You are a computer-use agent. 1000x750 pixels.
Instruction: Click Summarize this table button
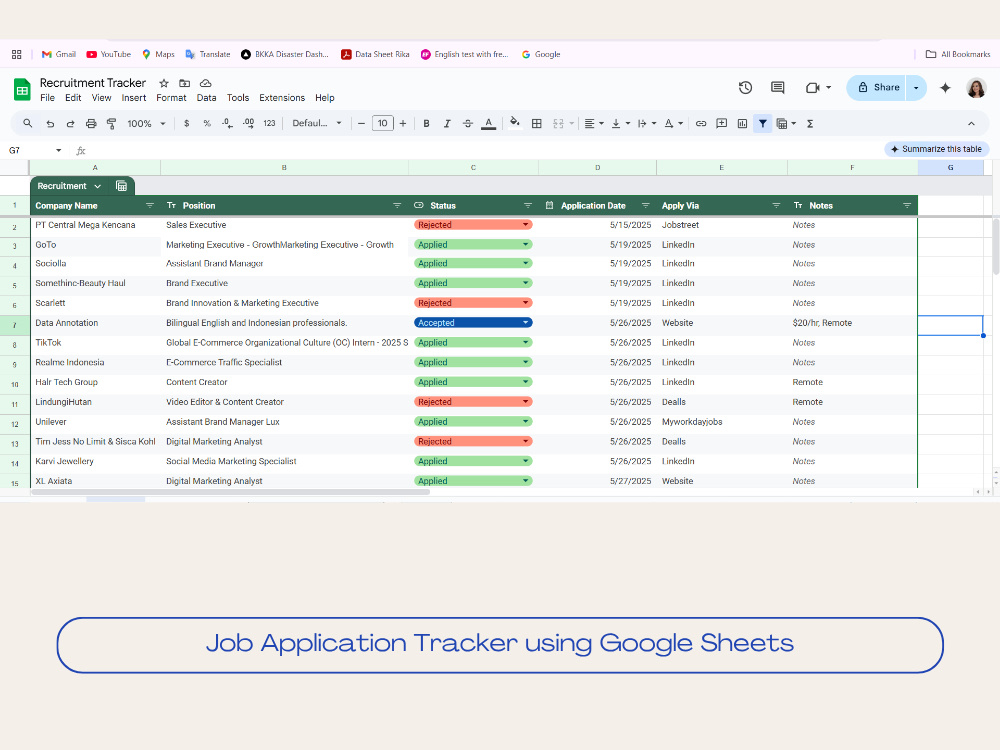[x=936, y=149]
